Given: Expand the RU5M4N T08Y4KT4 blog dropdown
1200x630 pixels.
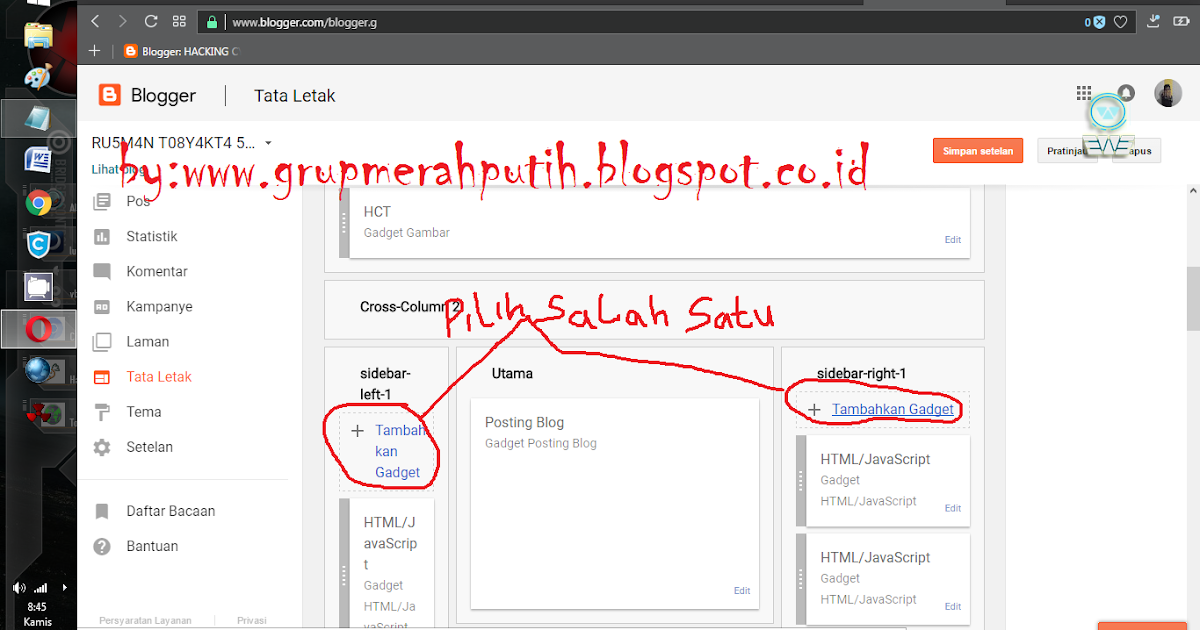Looking at the screenshot, I should 268,143.
